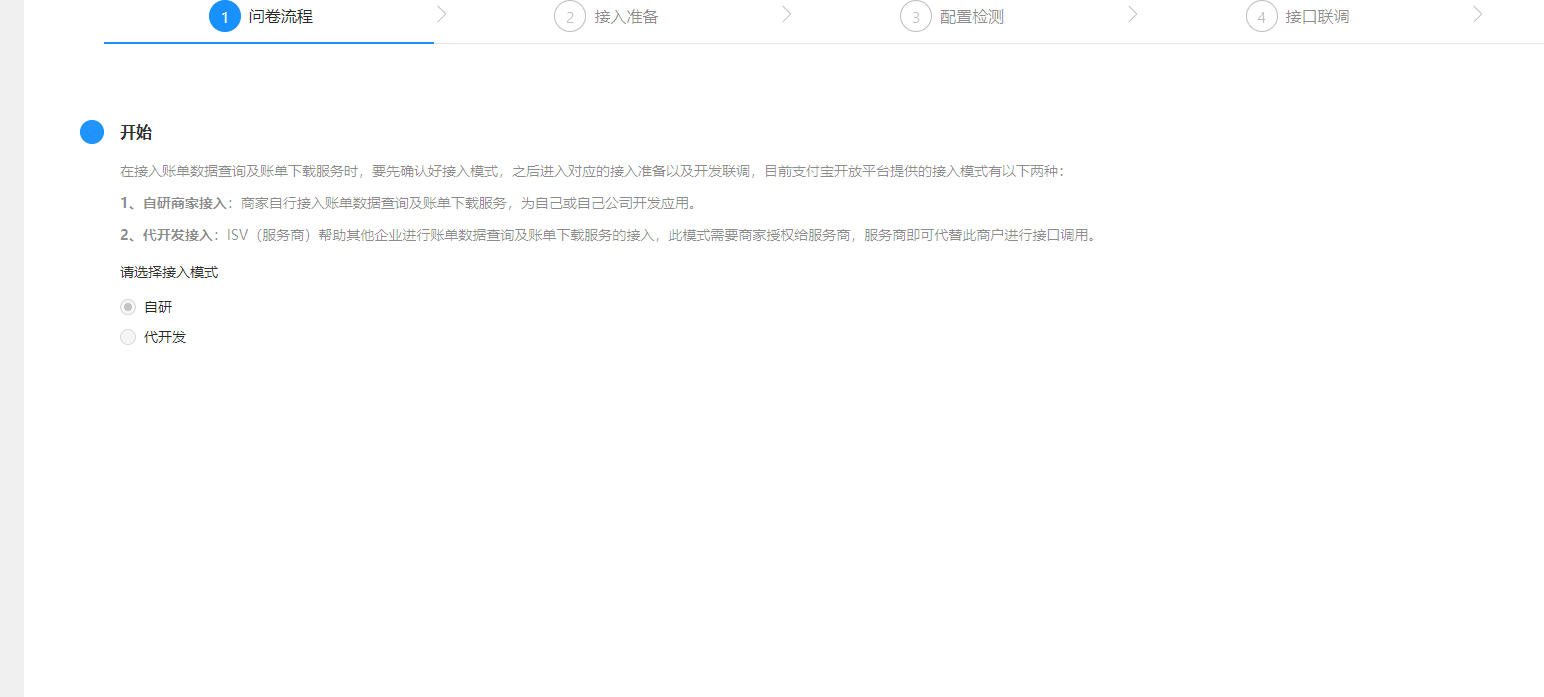
Task: Jump to the 接口联调 step label
Action: pos(1317,17)
